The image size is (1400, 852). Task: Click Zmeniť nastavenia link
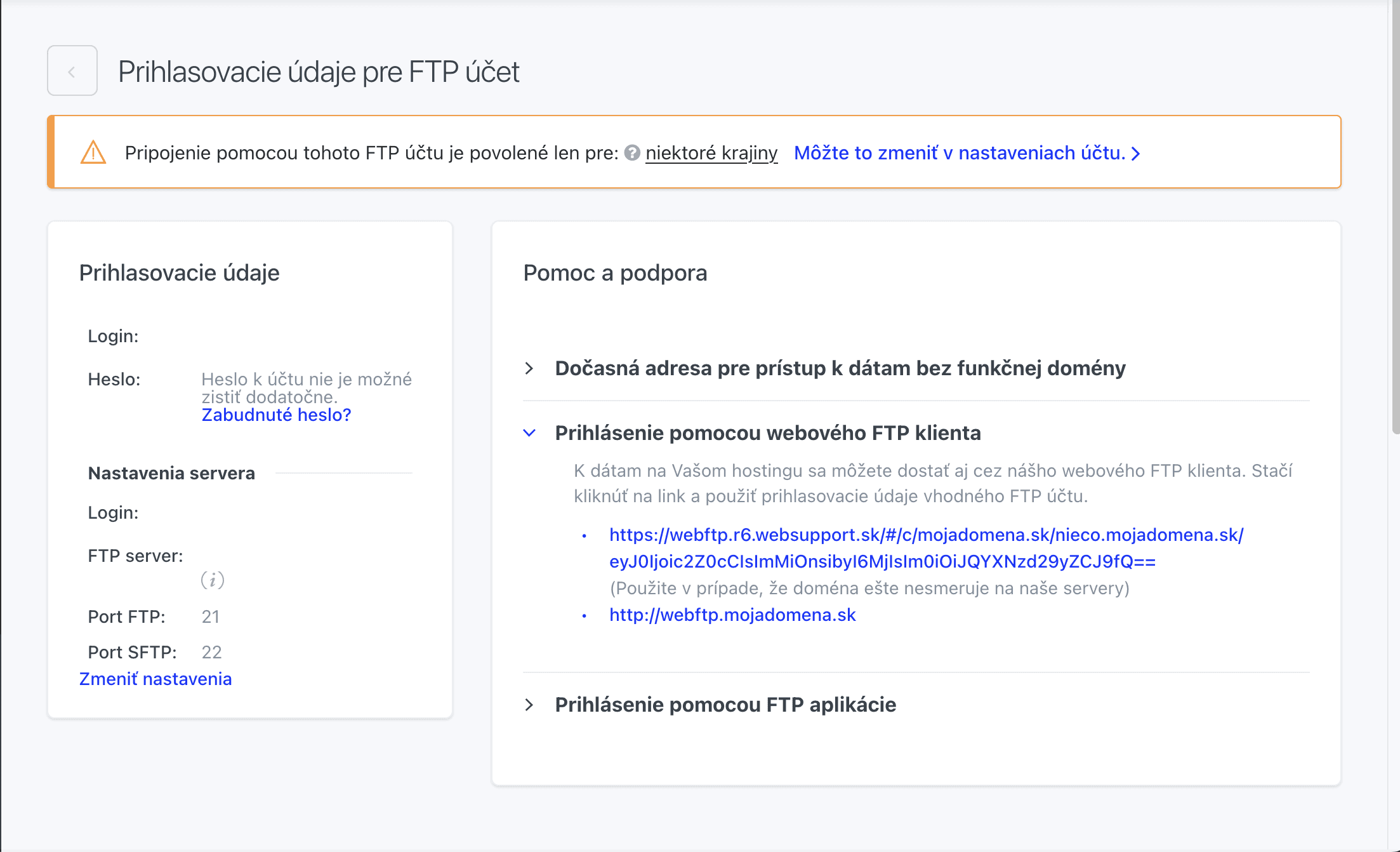(155, 679)
